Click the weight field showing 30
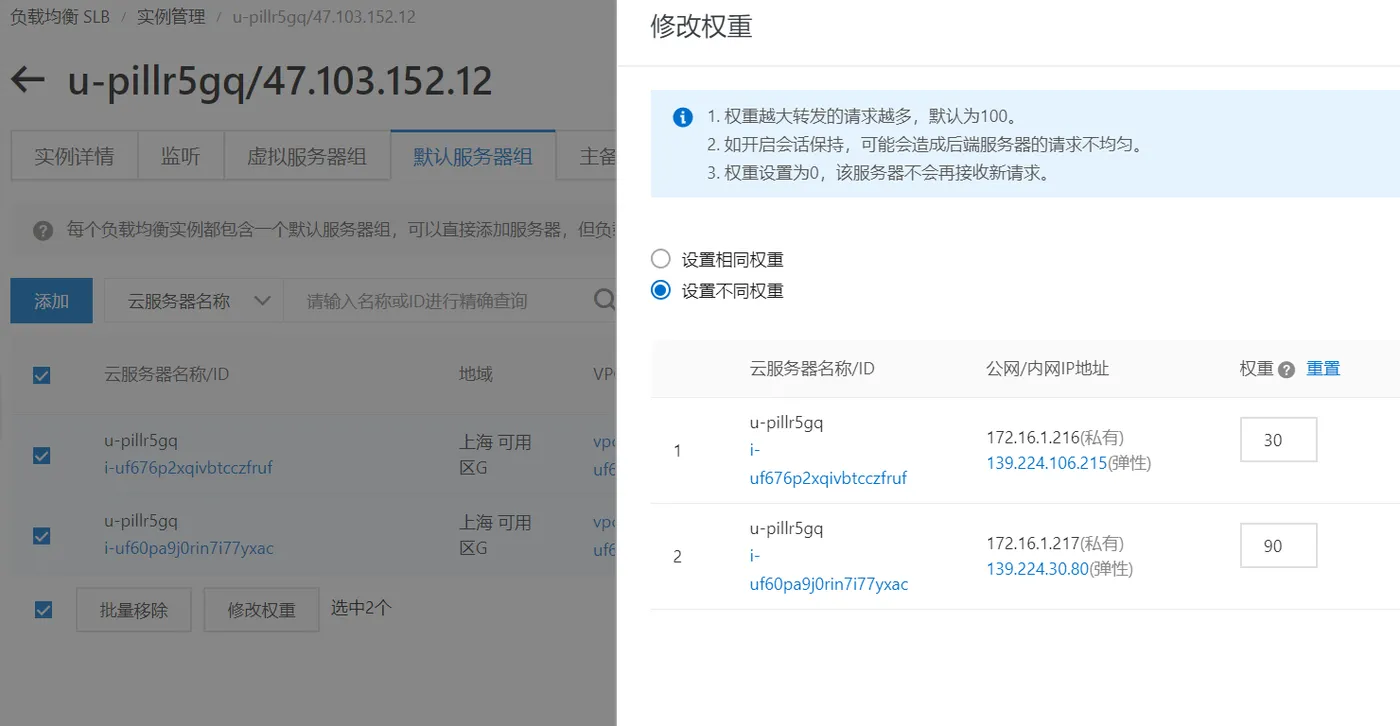This screenshot has width=1400, height=726. tap(1278, 440)
